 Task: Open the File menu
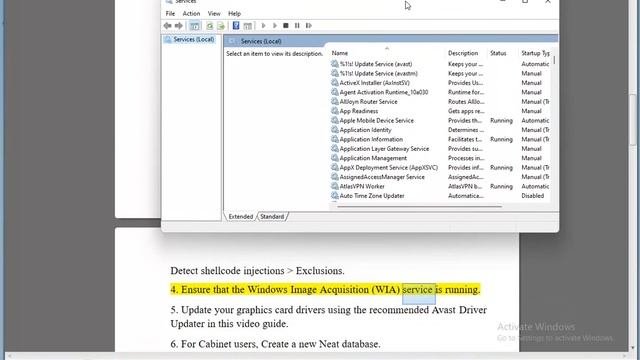170,13
